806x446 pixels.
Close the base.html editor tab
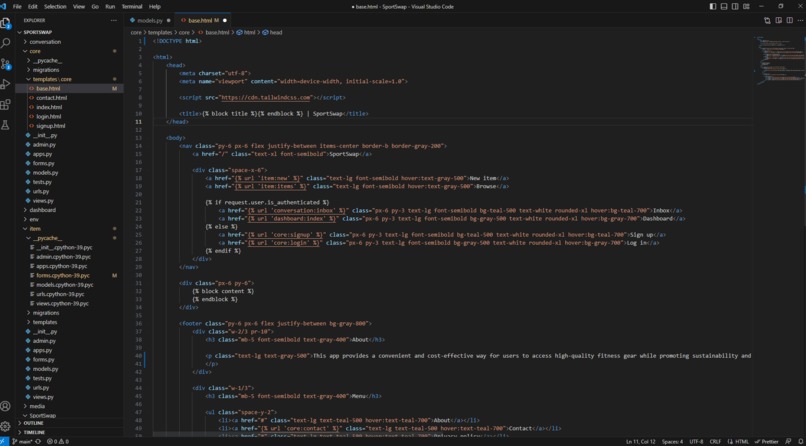point(225,21)
